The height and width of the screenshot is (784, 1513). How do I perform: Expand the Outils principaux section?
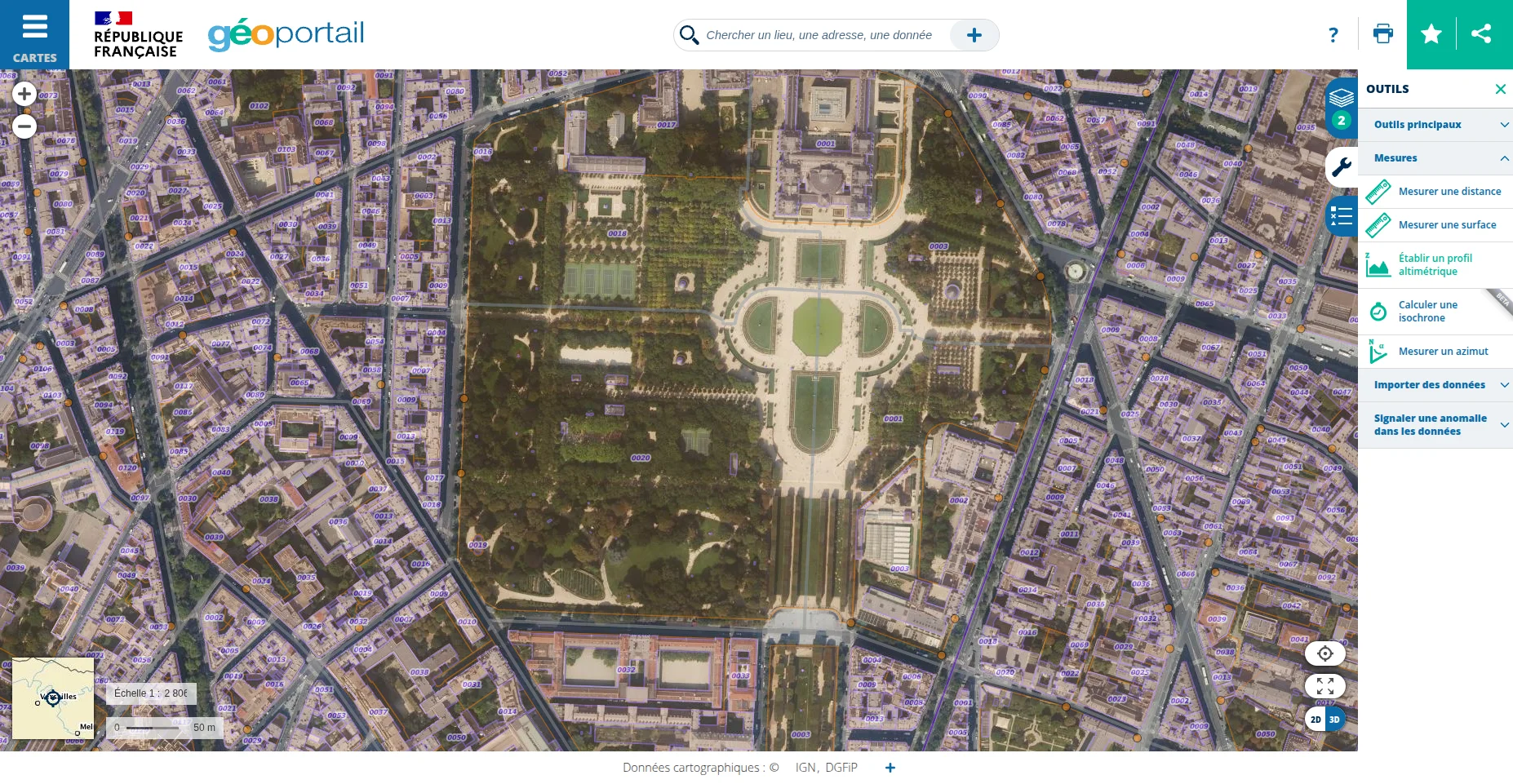(1435, 125)
